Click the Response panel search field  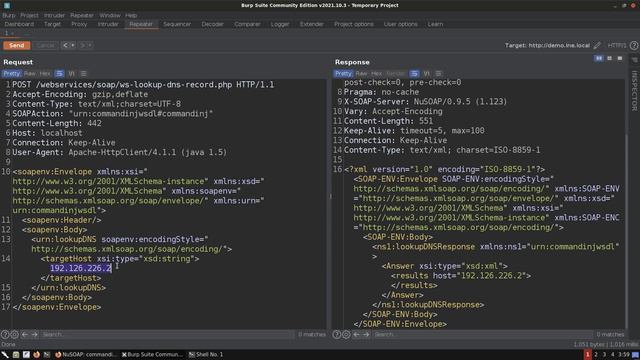click(x=482, y=334)
